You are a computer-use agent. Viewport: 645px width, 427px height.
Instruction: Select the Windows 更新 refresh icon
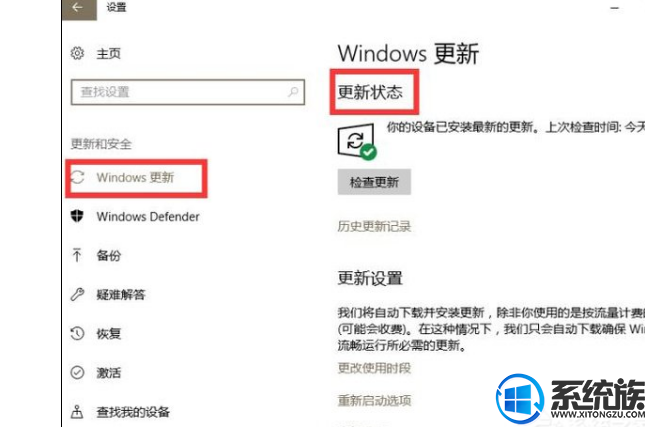[78, 177]
